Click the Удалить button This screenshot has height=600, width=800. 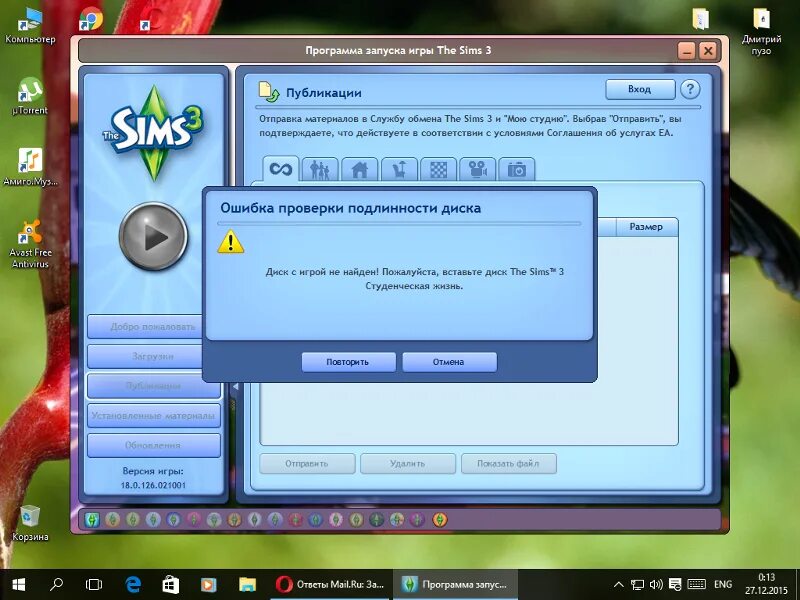(x=408, y=464)
